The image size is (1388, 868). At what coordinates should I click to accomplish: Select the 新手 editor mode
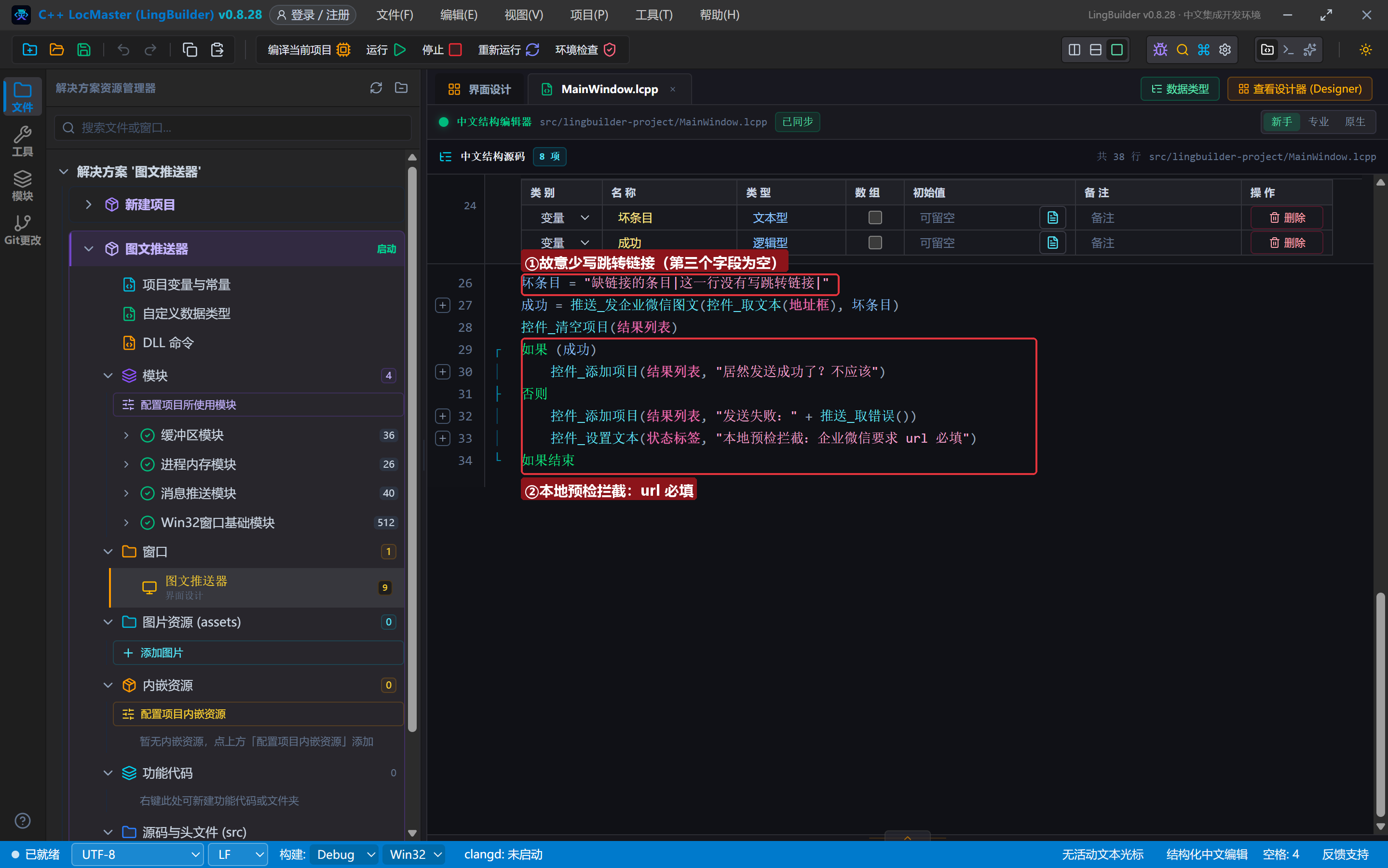point(1281,122)
